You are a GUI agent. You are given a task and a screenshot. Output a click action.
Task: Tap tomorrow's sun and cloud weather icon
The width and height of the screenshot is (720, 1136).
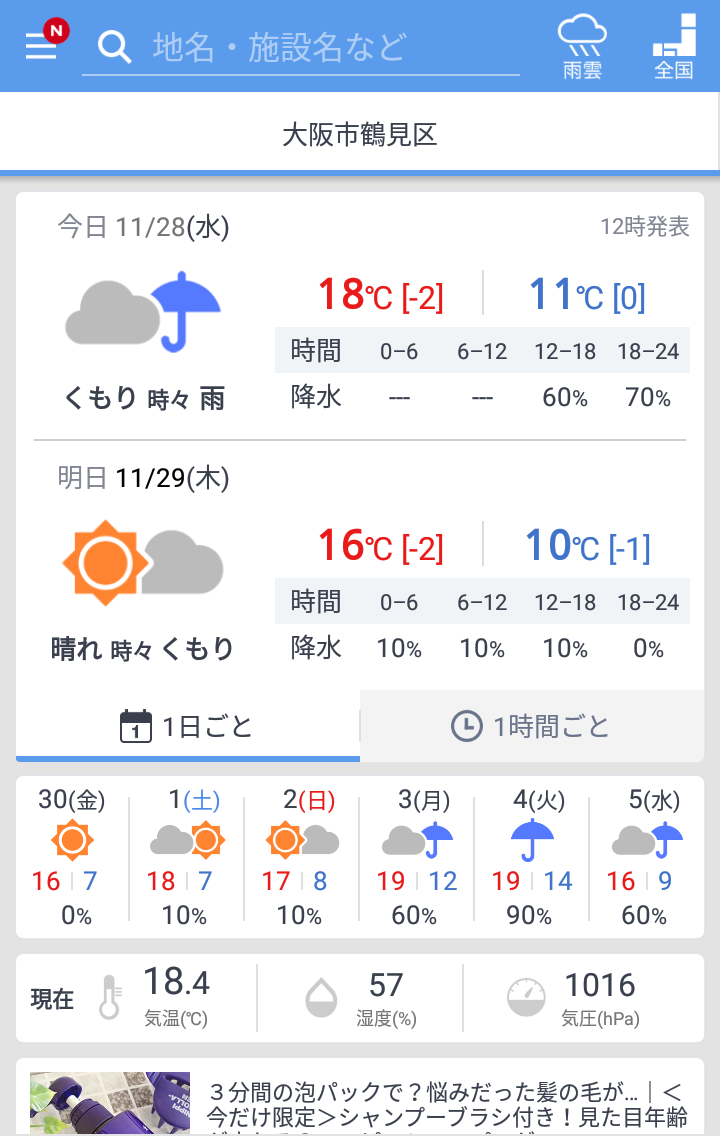click(x=143, y=563)
